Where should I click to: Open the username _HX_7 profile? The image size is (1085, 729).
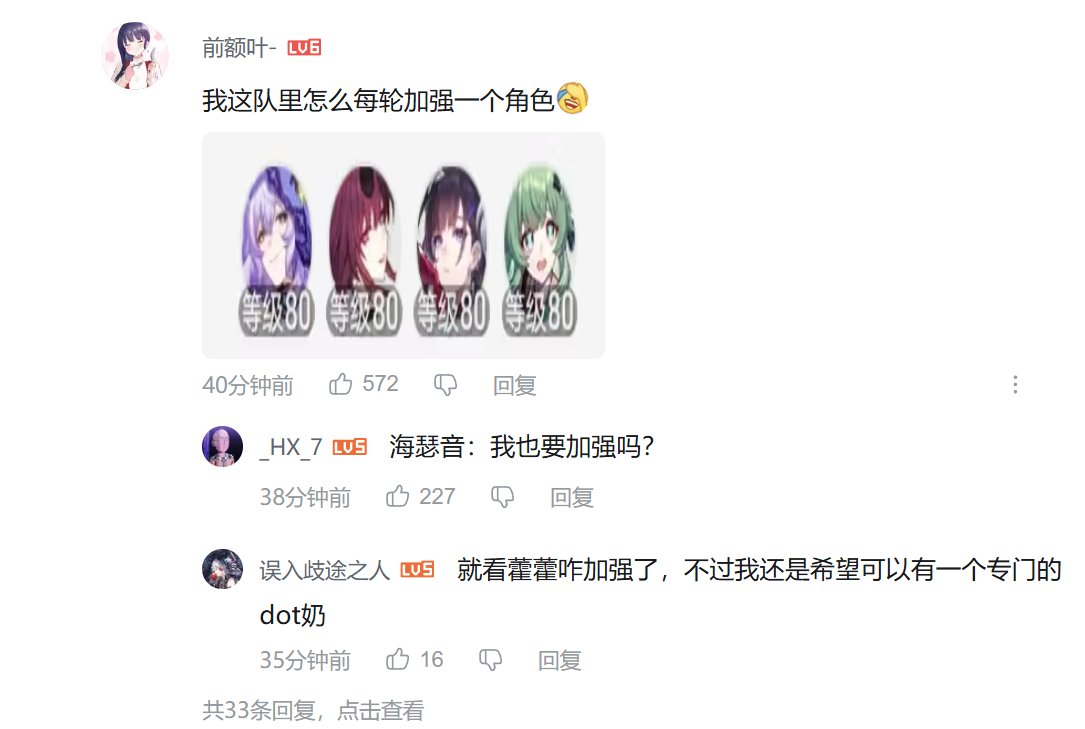(291, 447)
